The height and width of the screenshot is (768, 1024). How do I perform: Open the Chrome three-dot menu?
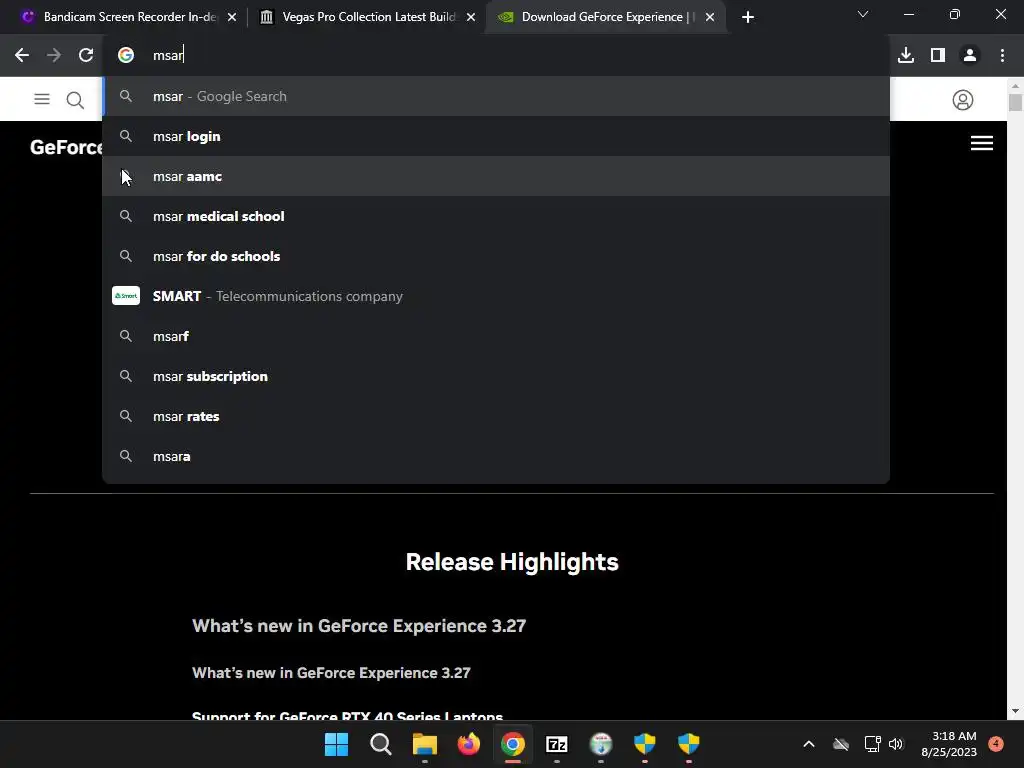pos(1002,56)
